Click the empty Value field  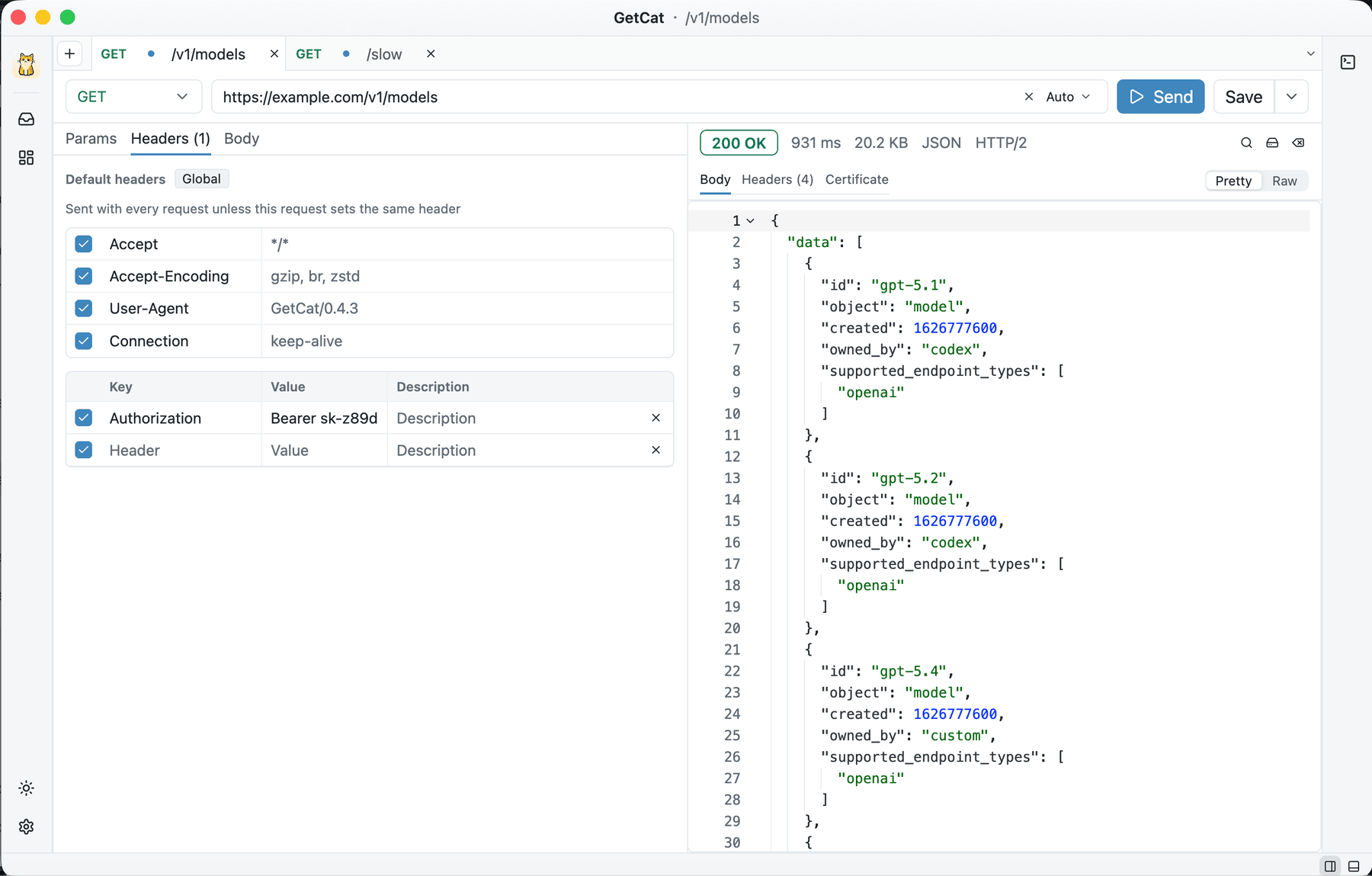point(324,450)
